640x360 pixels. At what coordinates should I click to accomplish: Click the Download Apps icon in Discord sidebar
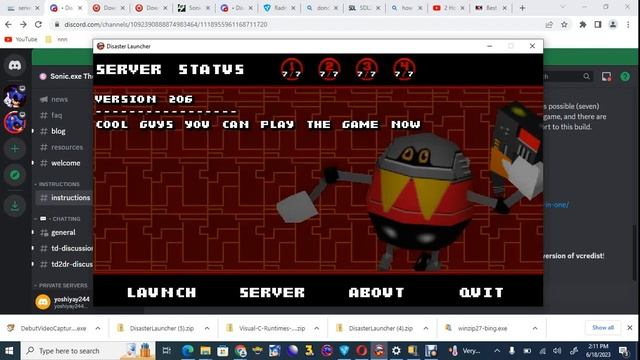click(15, 206)
